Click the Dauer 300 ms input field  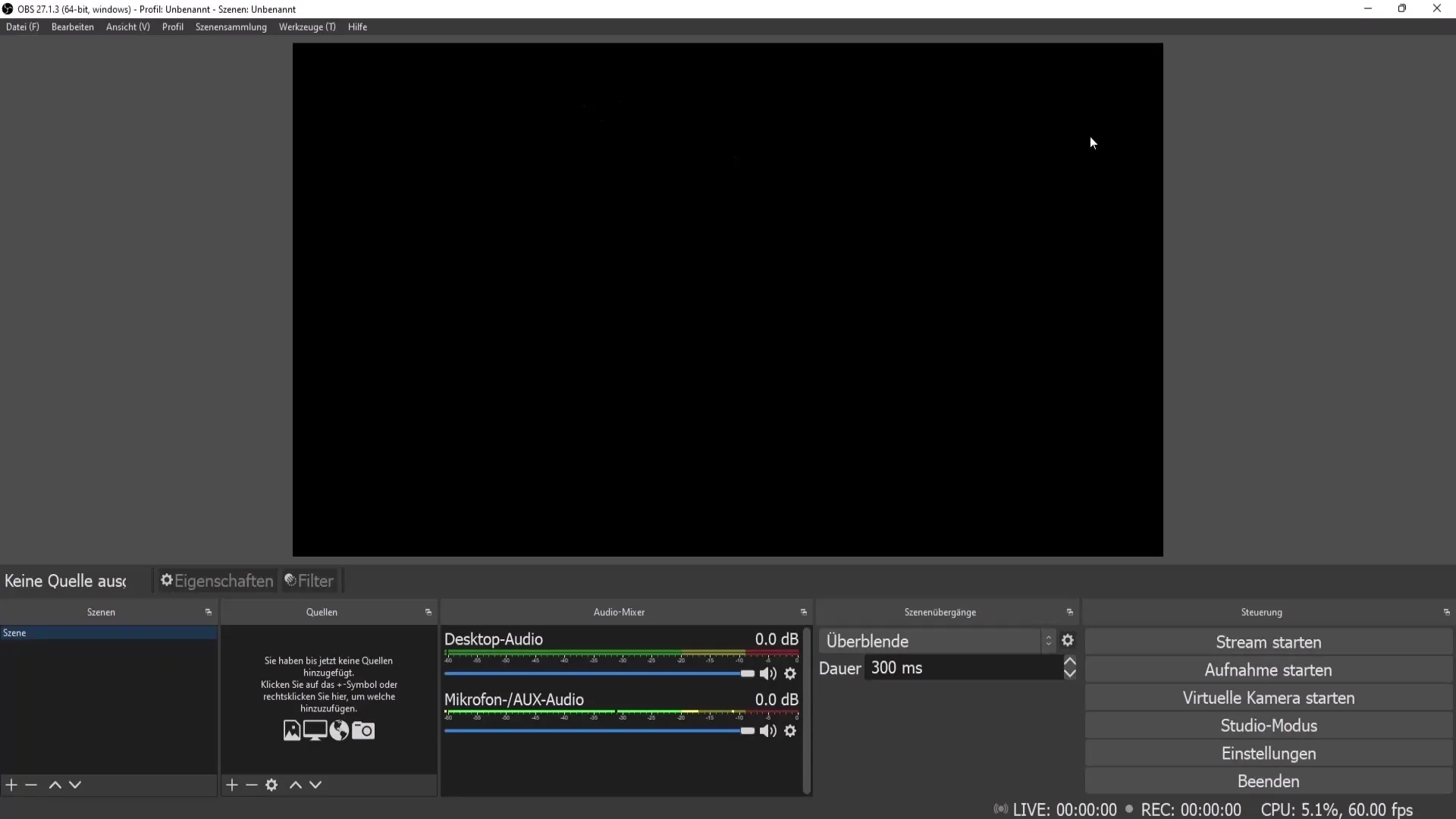tap(963, 668)
